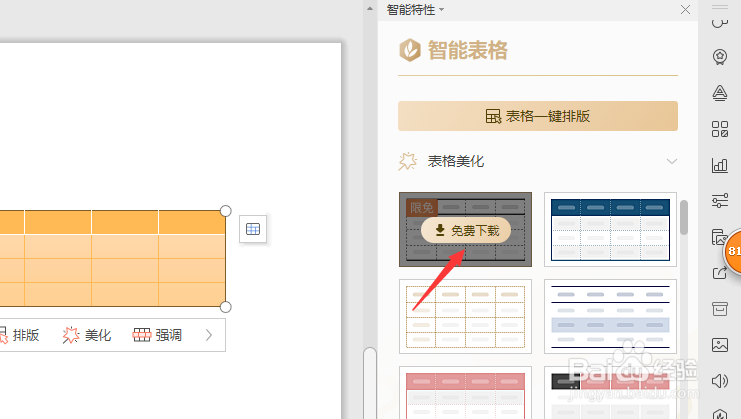The width and height of the screenshot is (741, 419).
Task: Click the panel list vertical scrollbar thumb
Action: [684, 217]
